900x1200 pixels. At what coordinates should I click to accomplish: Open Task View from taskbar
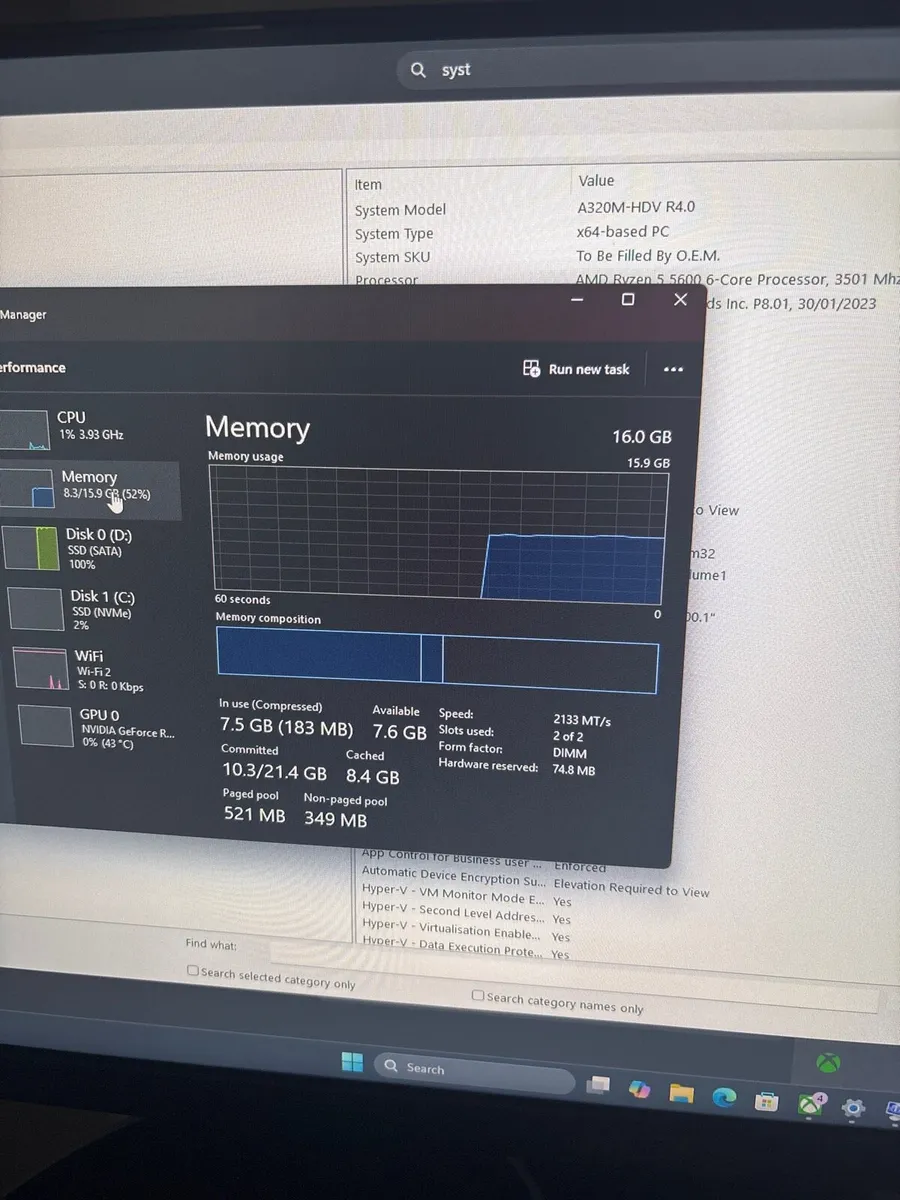point(598,1085)
